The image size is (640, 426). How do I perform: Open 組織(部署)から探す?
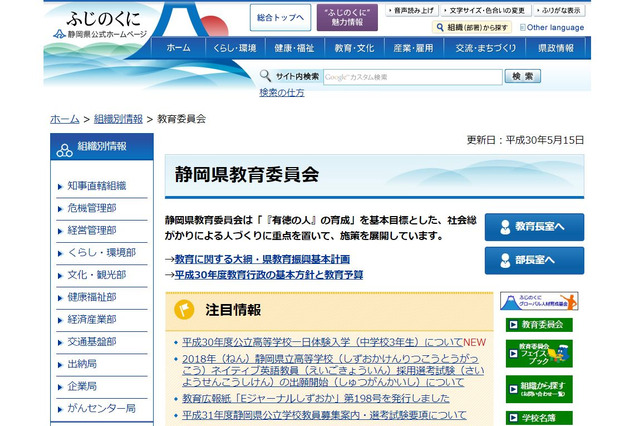point(472,27)
